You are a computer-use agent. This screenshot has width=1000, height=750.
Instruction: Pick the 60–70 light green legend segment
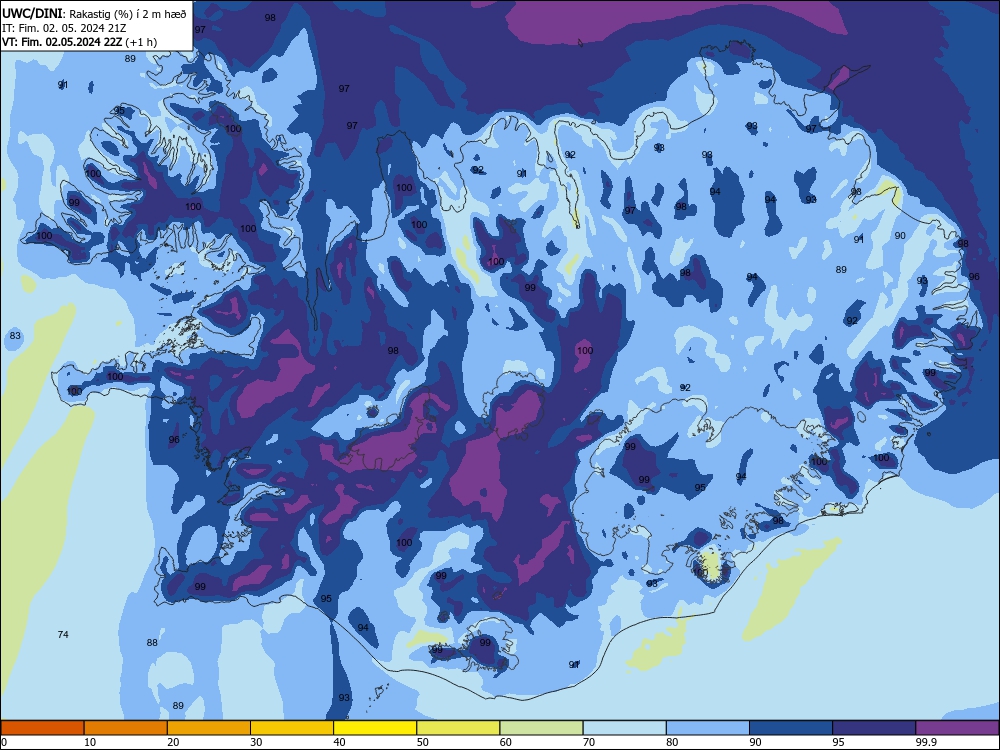(x=541, y=728)
